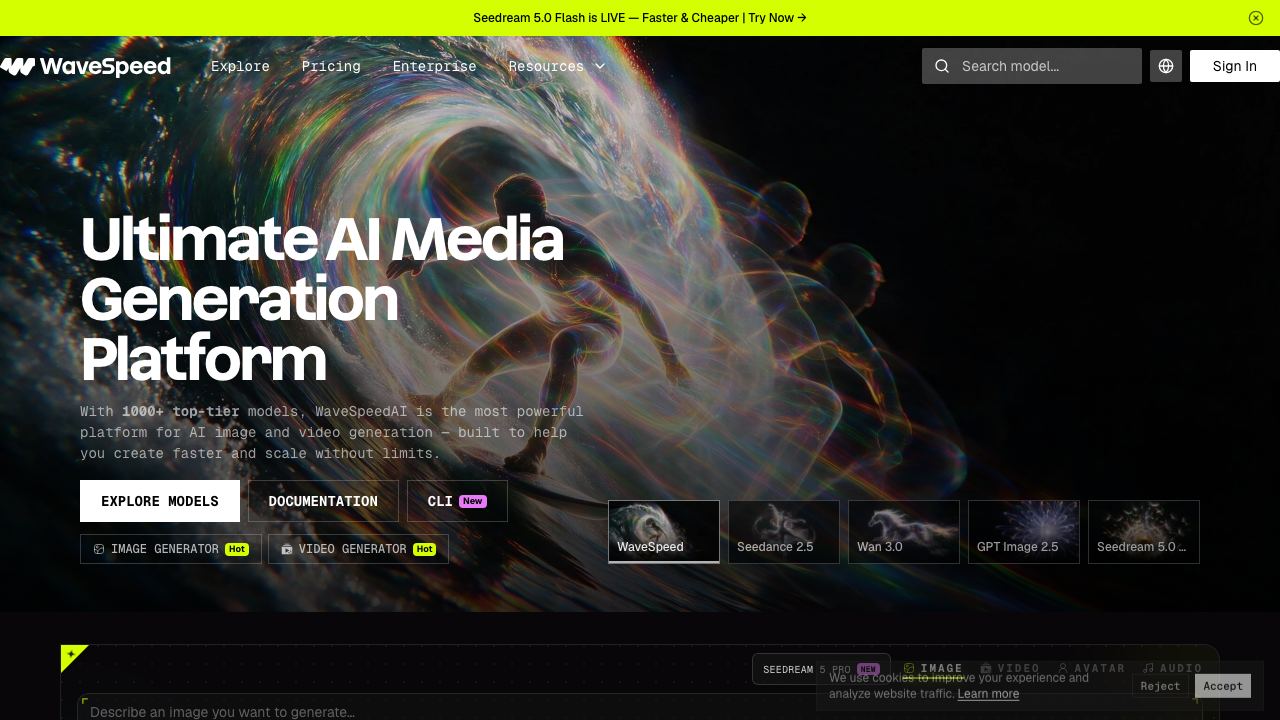The width and height of the screenshot is (1280, 720).
Task: Open the CLI New button
Action: 457,501
